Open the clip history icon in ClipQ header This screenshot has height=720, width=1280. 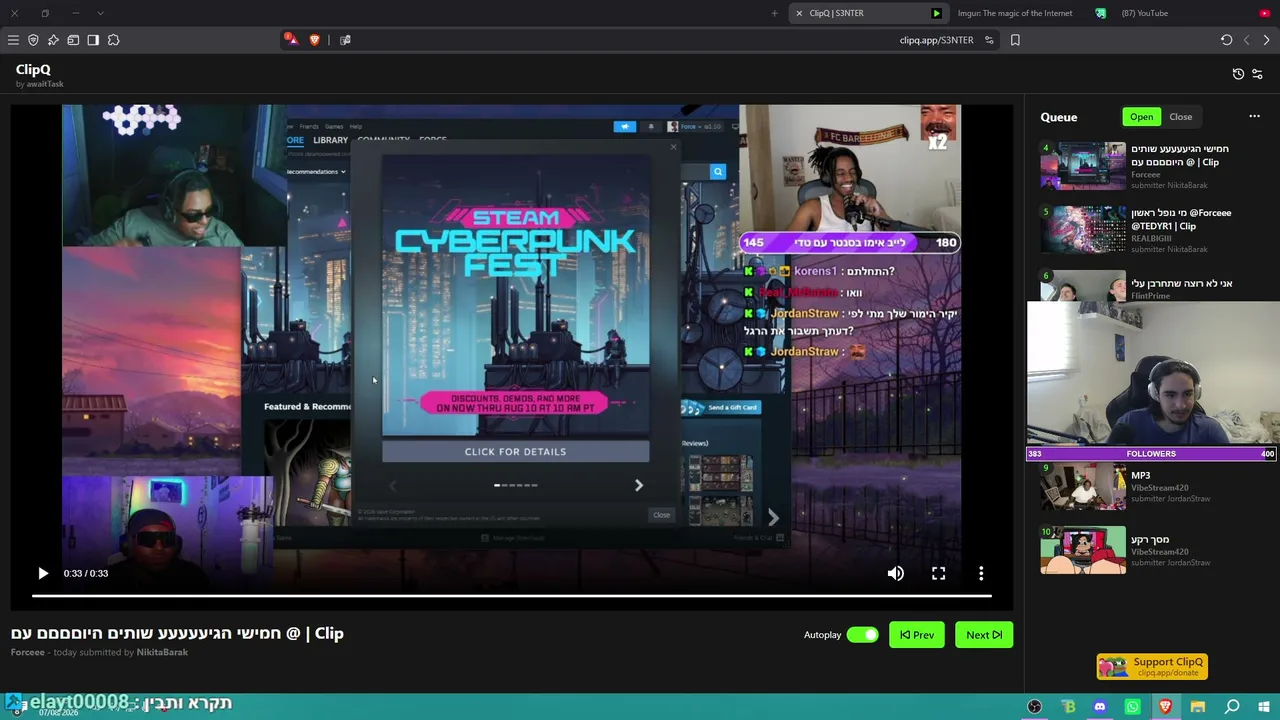coord(1238,74)
